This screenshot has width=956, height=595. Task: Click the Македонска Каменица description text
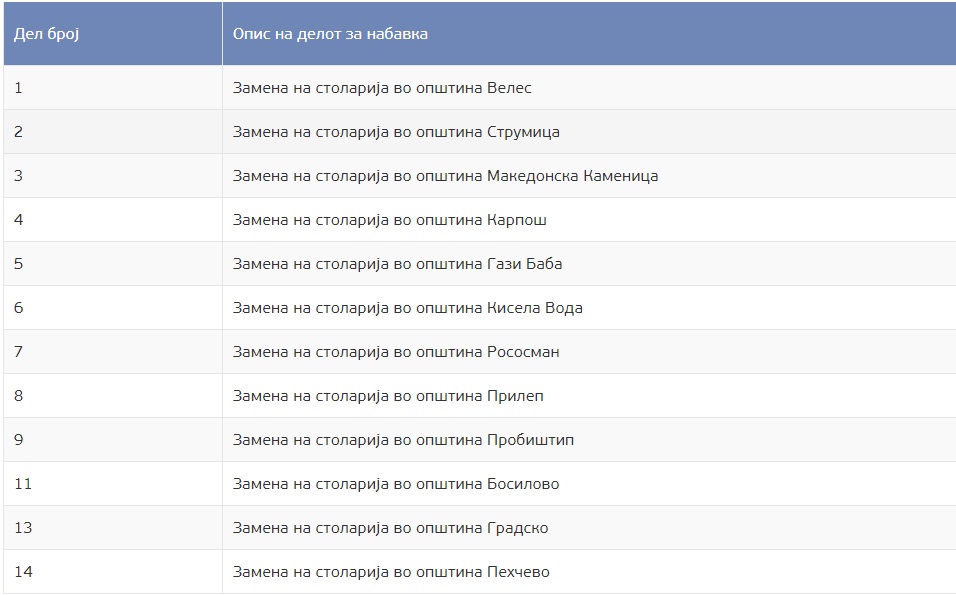(x=445, y=176)
